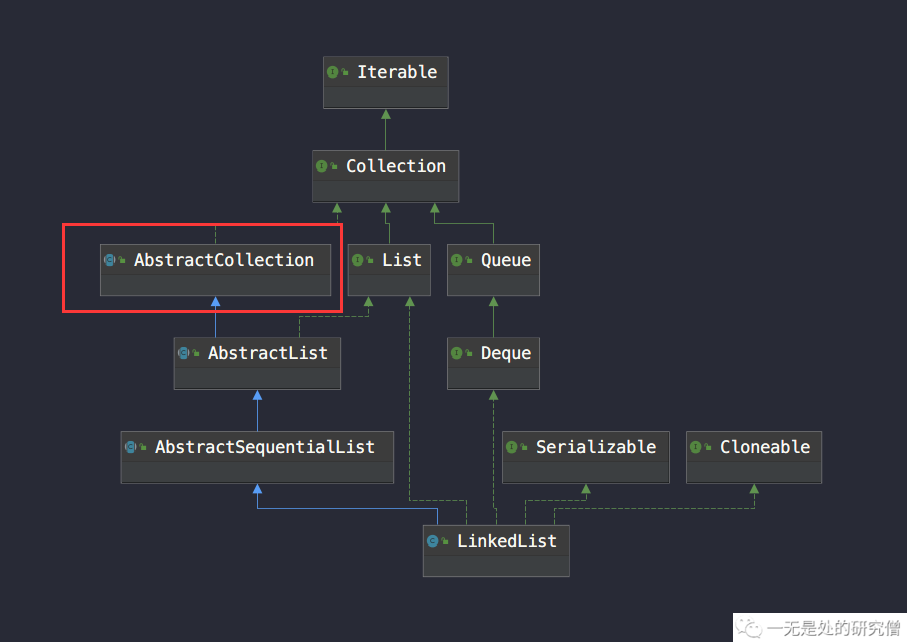This screenshot has height=642, width=907.
Task: Click the interface icon beside Serializable
Action: pyautogui.click(x=512, y=447)
